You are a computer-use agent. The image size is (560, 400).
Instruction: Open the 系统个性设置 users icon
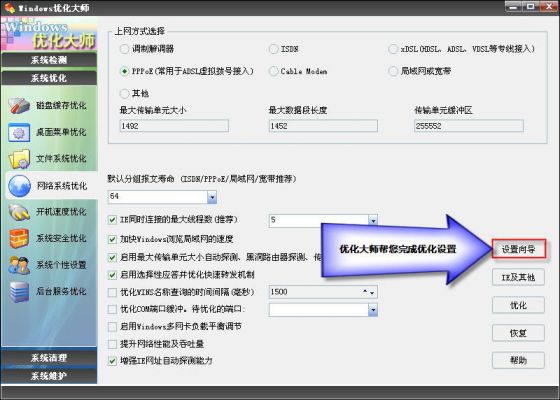point(19,265)
